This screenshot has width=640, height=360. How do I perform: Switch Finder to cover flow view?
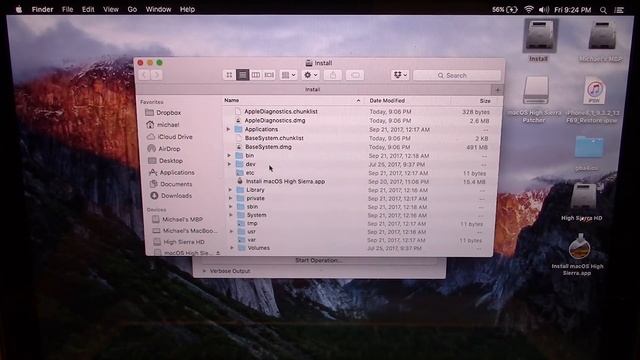coord(269,75)
